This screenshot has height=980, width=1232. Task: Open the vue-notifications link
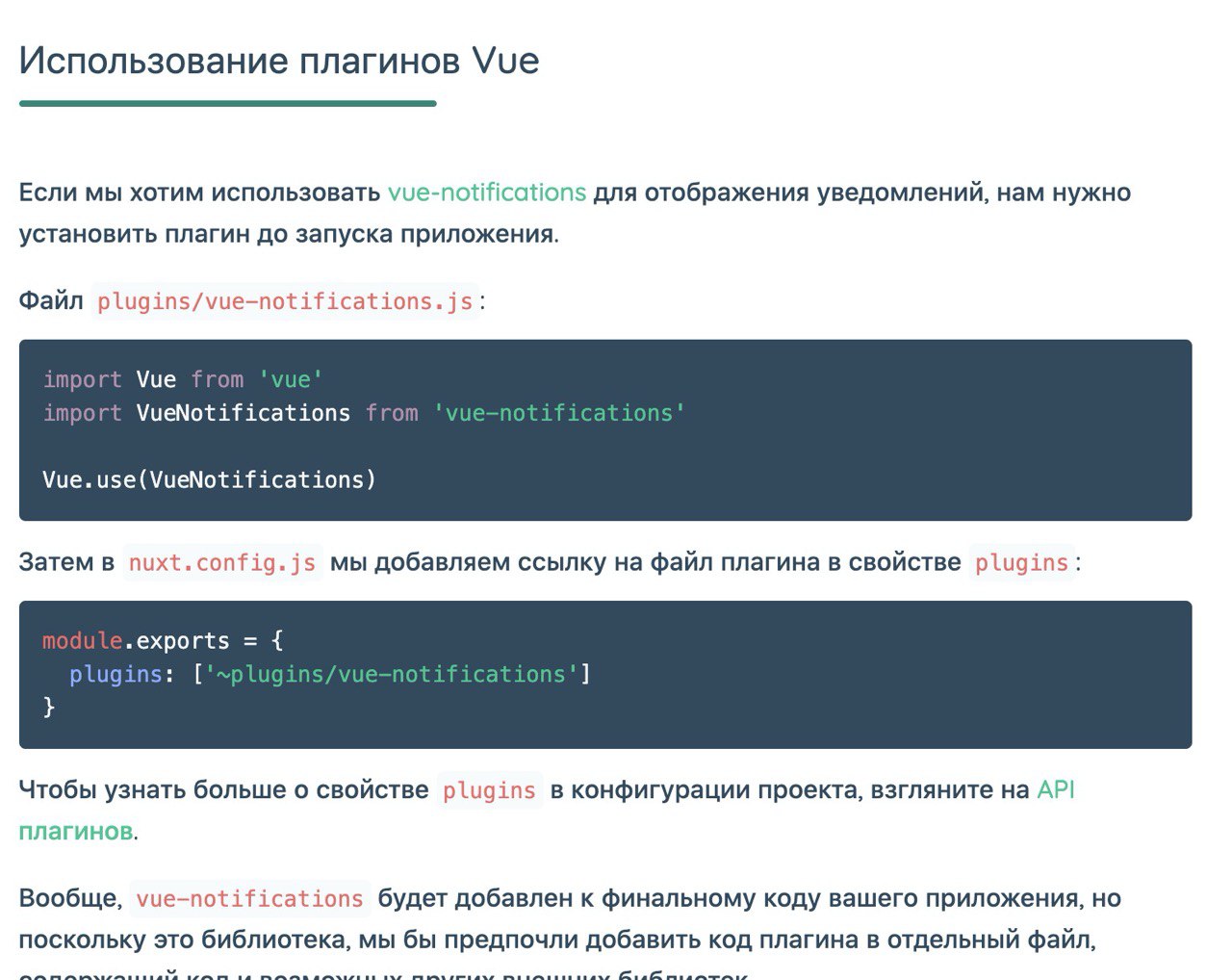[487, 193]
